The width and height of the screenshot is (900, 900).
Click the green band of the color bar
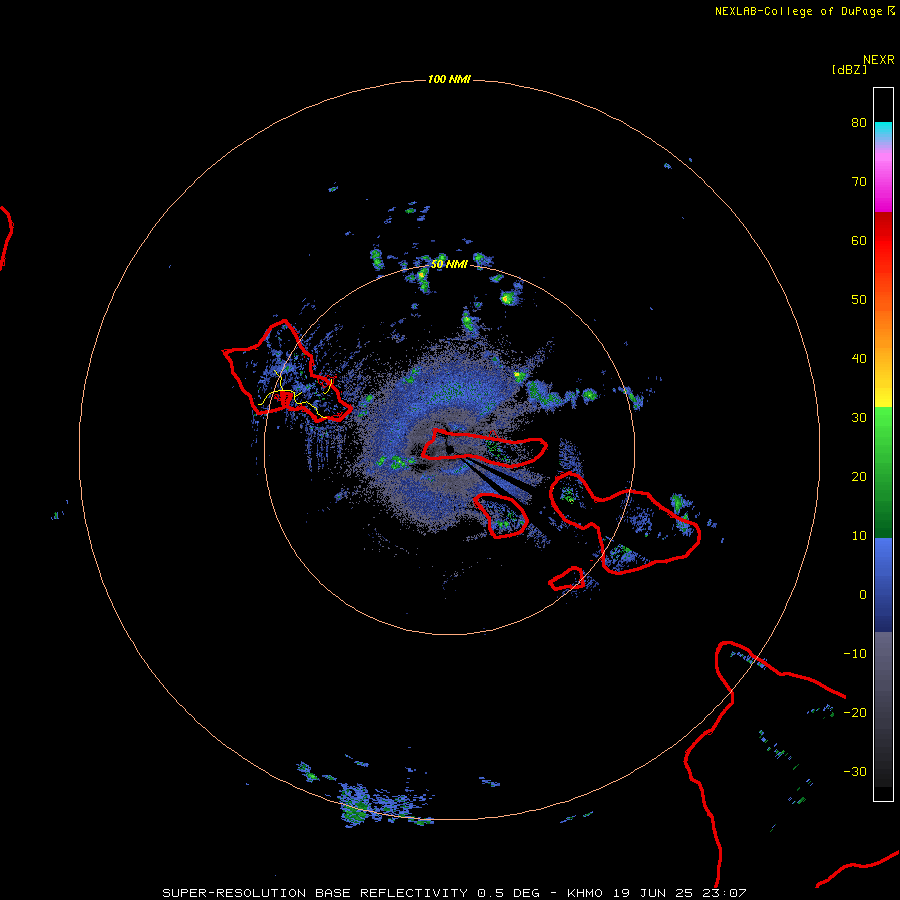pos(883,472)
